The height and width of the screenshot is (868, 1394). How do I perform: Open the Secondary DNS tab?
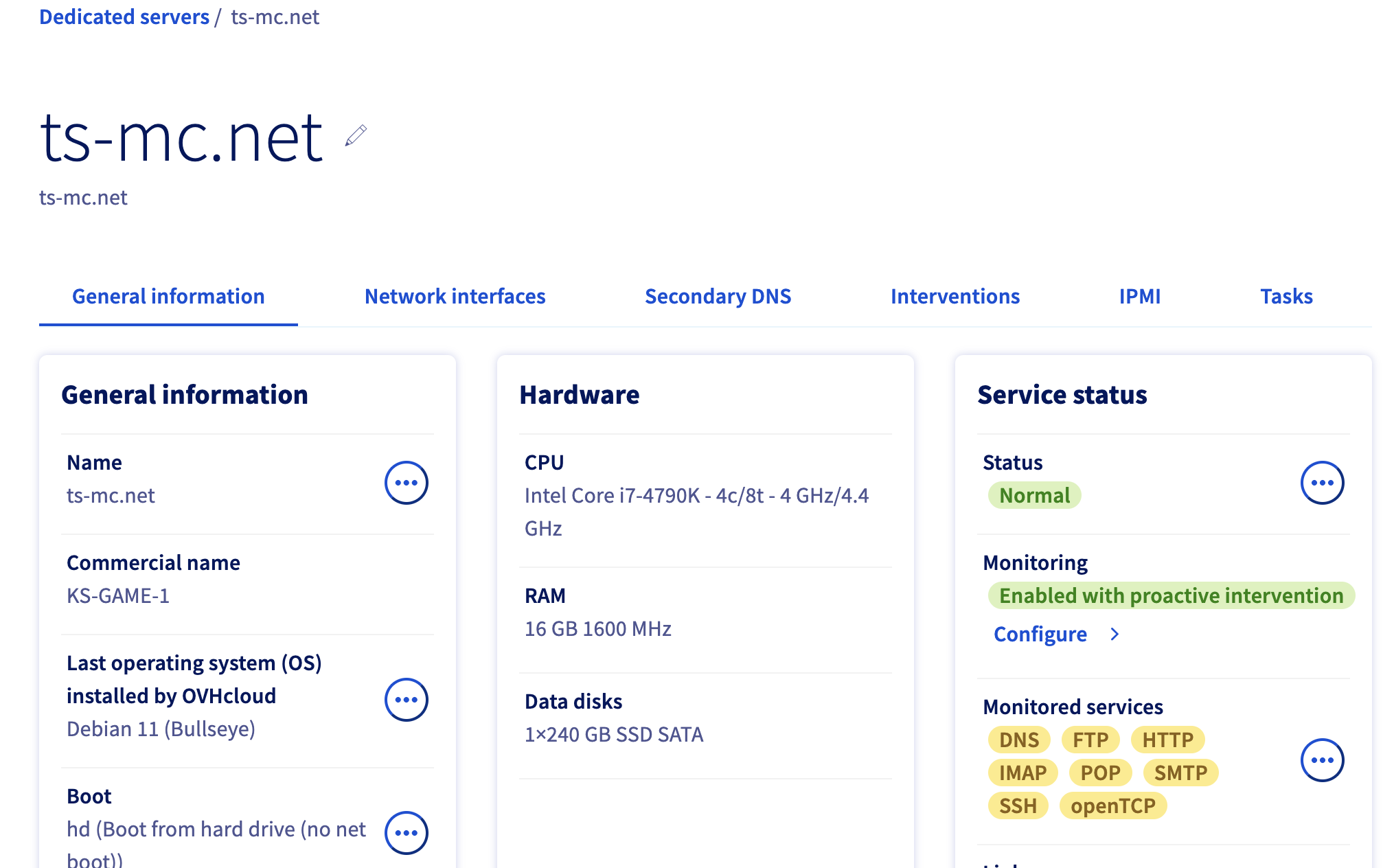click(718, 296)
